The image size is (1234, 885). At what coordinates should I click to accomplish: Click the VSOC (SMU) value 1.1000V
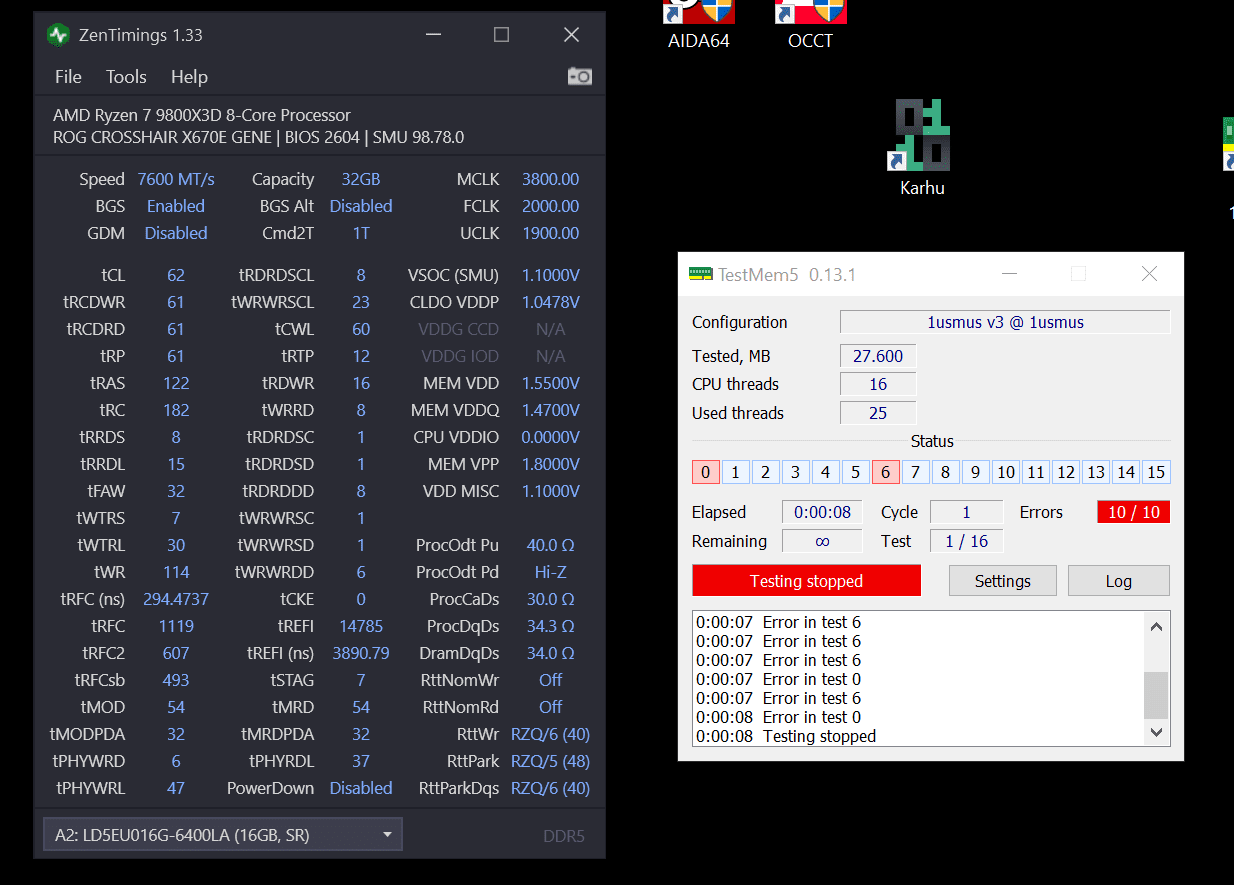coord(551,275)
